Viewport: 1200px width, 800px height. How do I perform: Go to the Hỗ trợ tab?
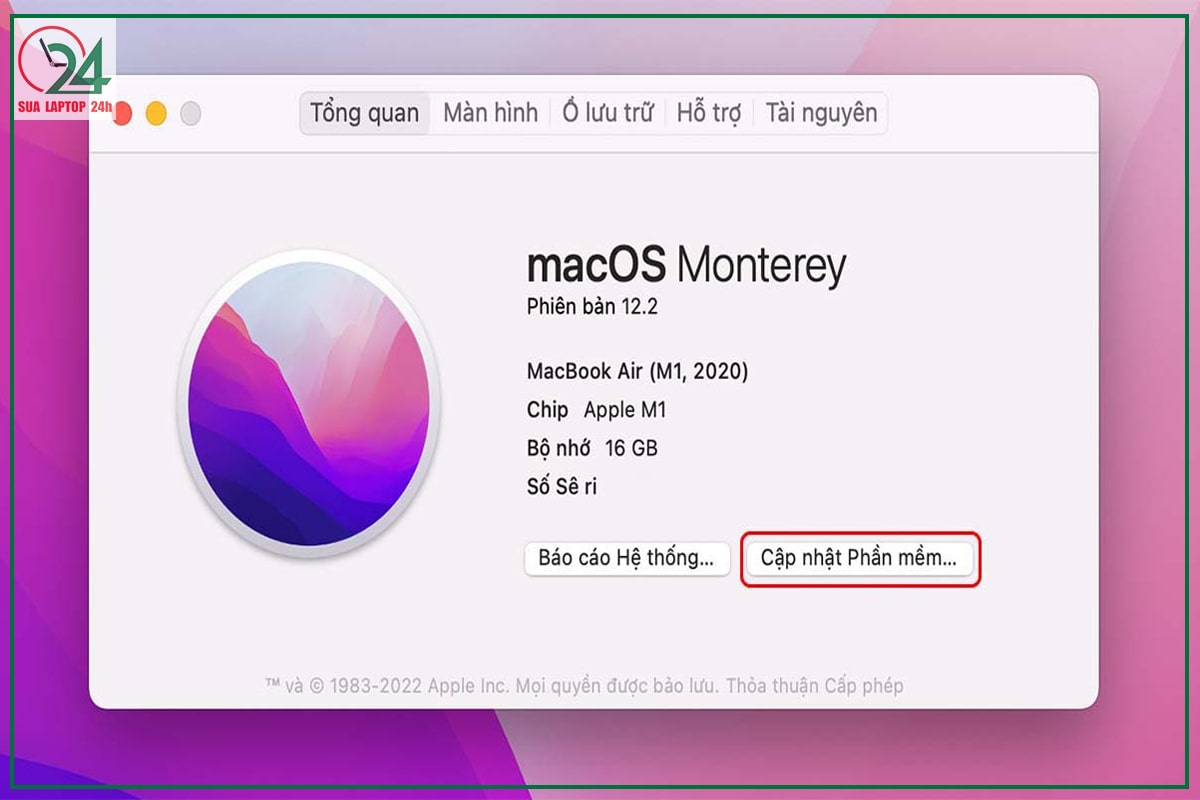[709, 113]
